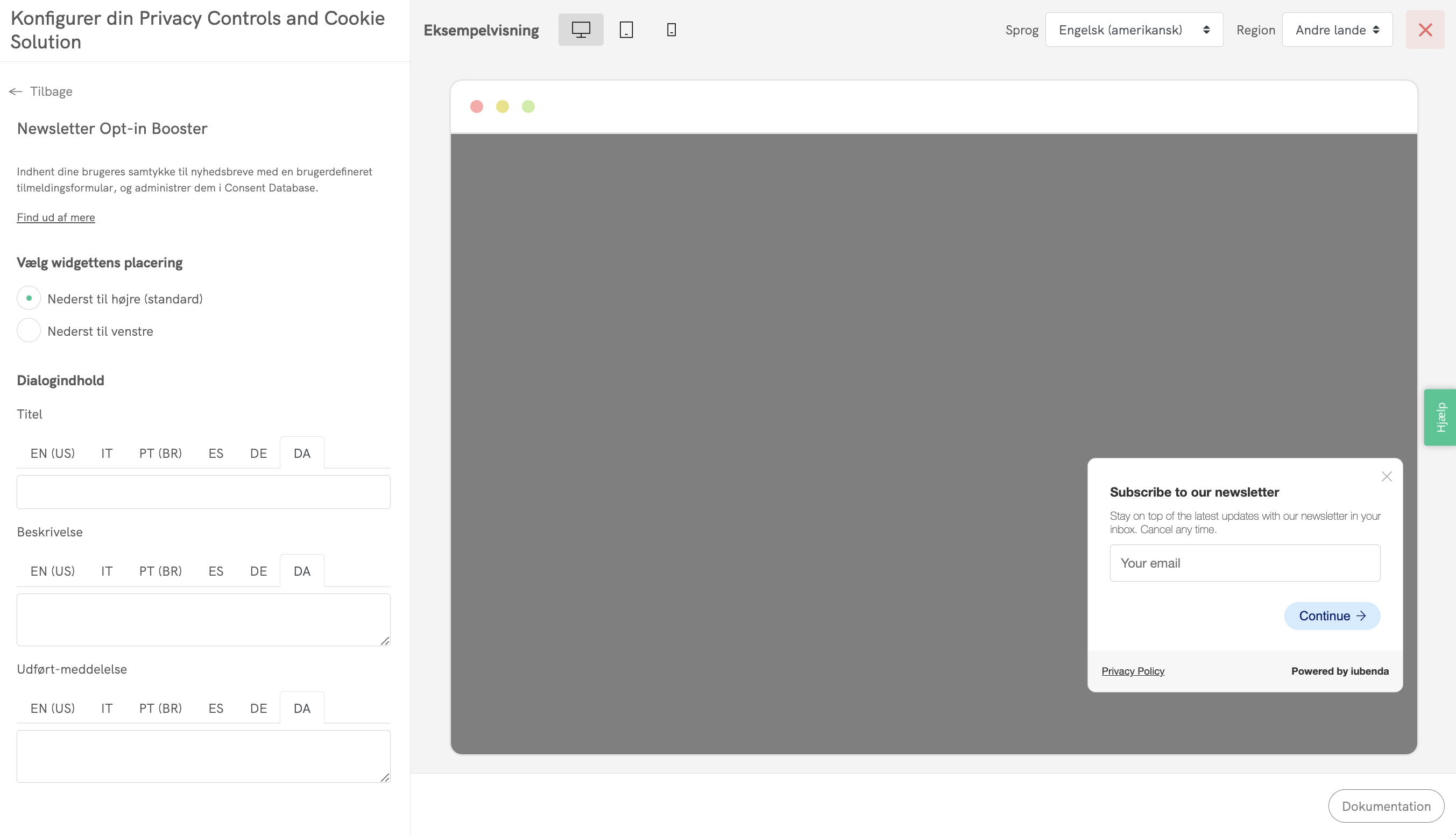Dismiss the newsletter popup with X icon
The image size is (1456, 835).
[x=1386, y=477]
